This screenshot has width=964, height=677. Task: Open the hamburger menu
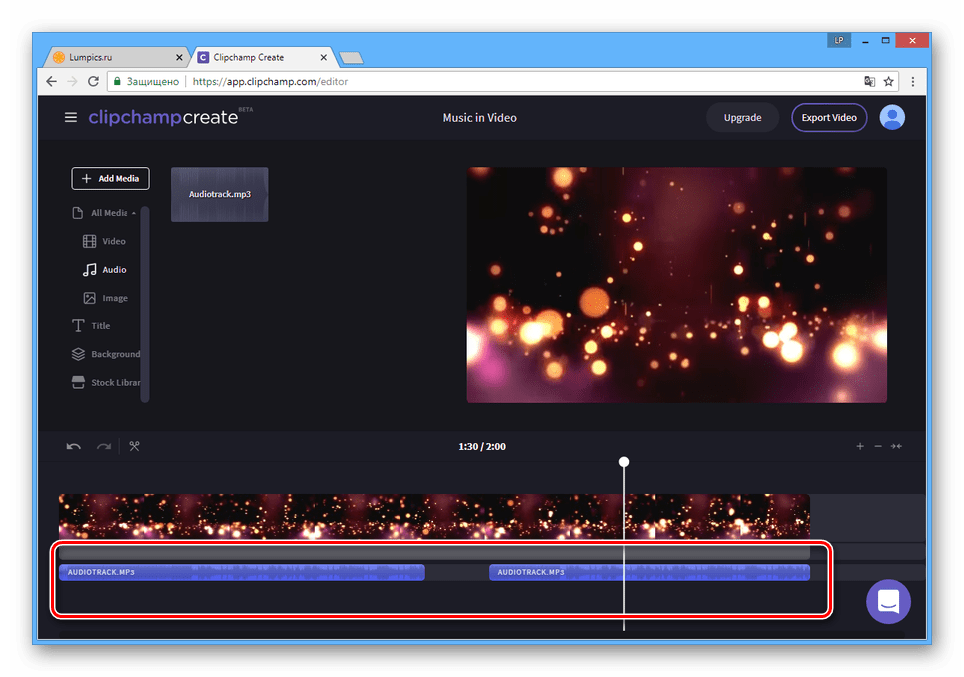click(x=71, y=117)
